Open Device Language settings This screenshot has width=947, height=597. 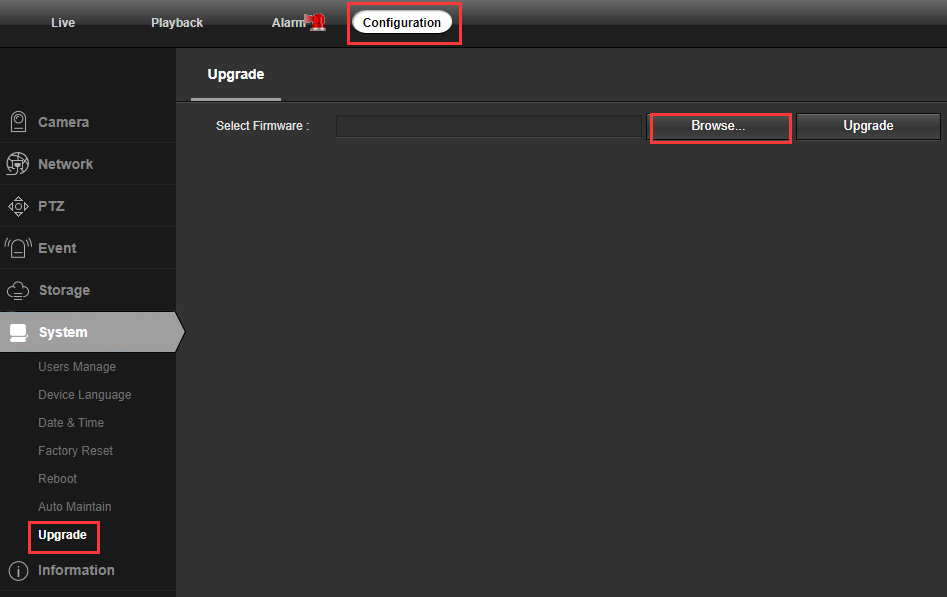point(85,395)
